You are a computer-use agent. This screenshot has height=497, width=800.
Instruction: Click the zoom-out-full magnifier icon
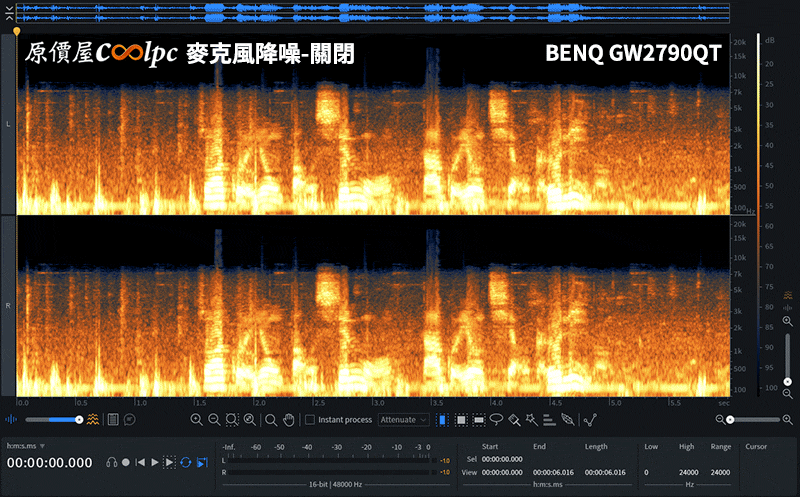click(249, 419)
